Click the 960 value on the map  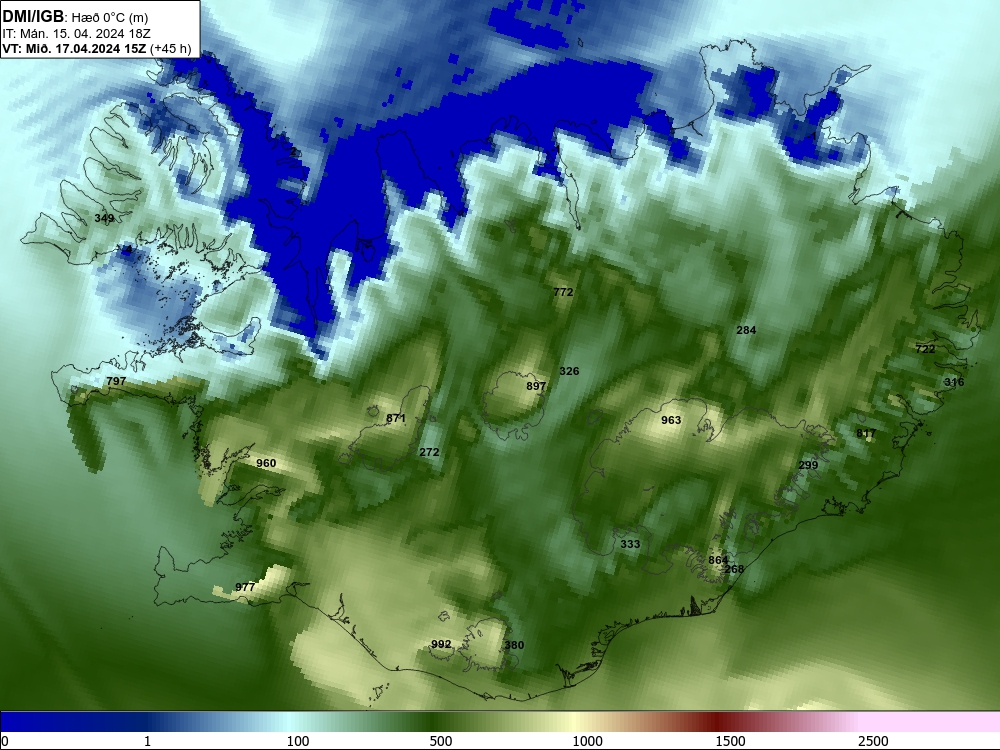click(266, 462)
